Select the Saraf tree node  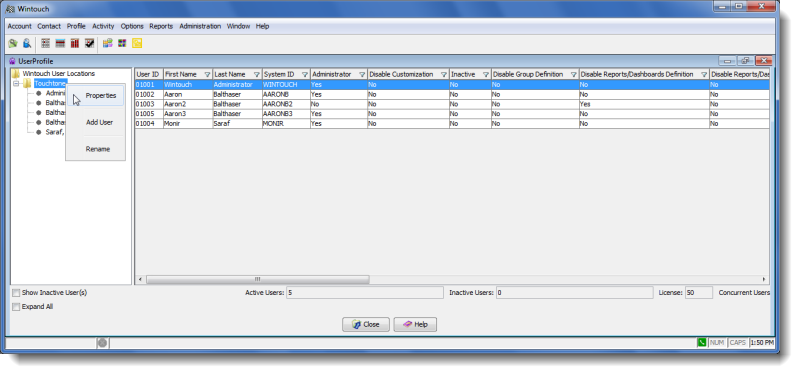(x=55, y=132)
